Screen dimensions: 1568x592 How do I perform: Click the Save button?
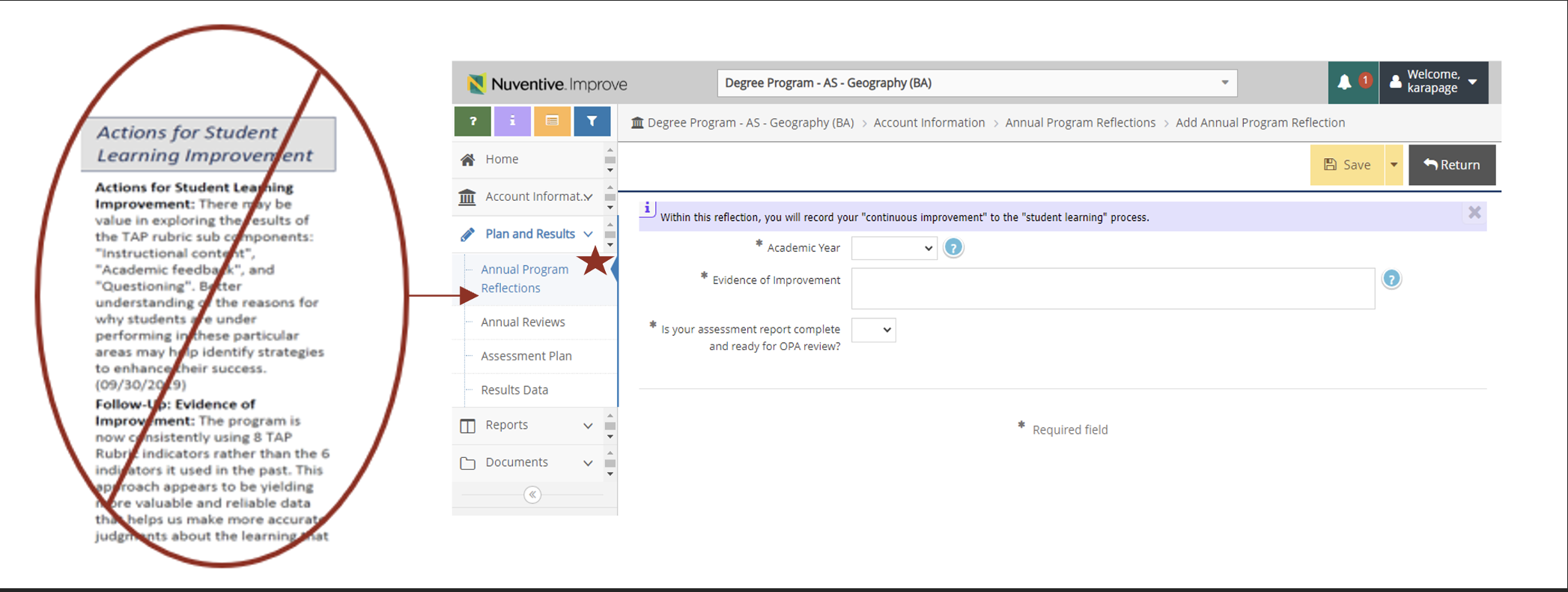pos(1347,165)
